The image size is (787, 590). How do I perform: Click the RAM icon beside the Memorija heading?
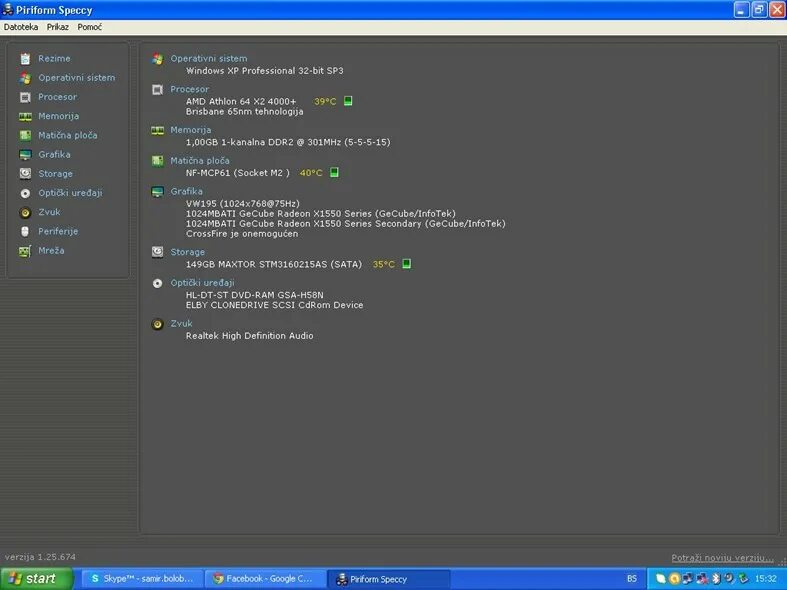(x=158, y=130)
